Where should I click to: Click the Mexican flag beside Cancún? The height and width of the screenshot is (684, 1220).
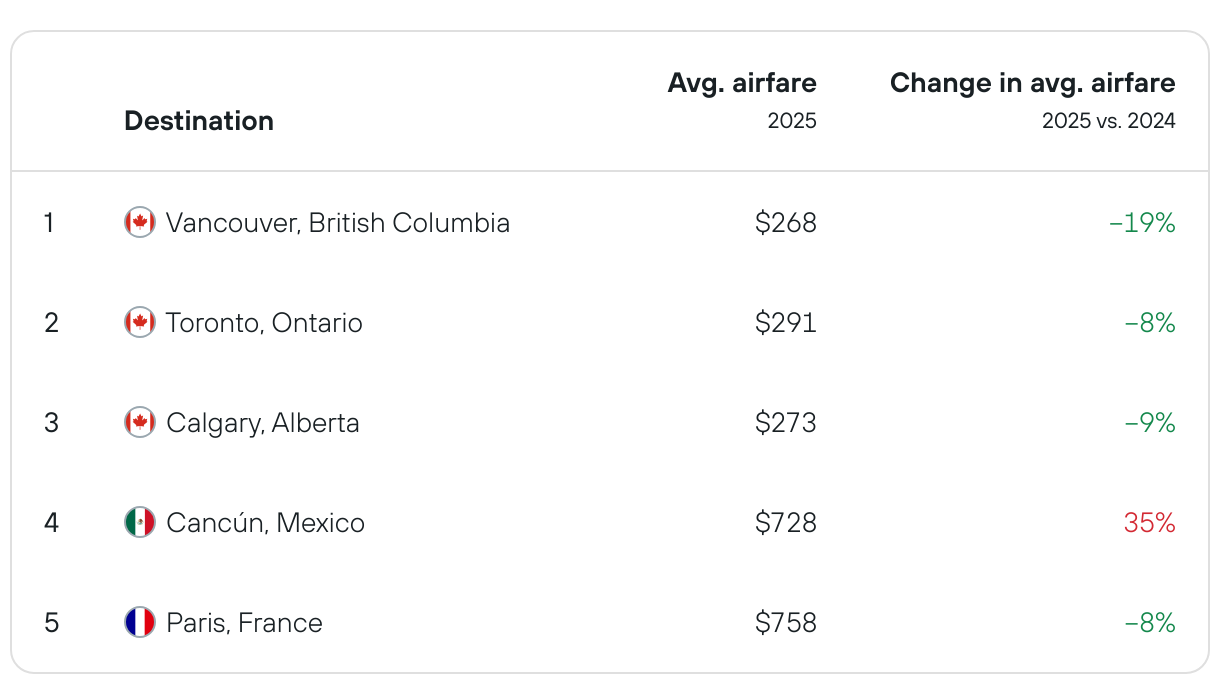pos(140,522)
